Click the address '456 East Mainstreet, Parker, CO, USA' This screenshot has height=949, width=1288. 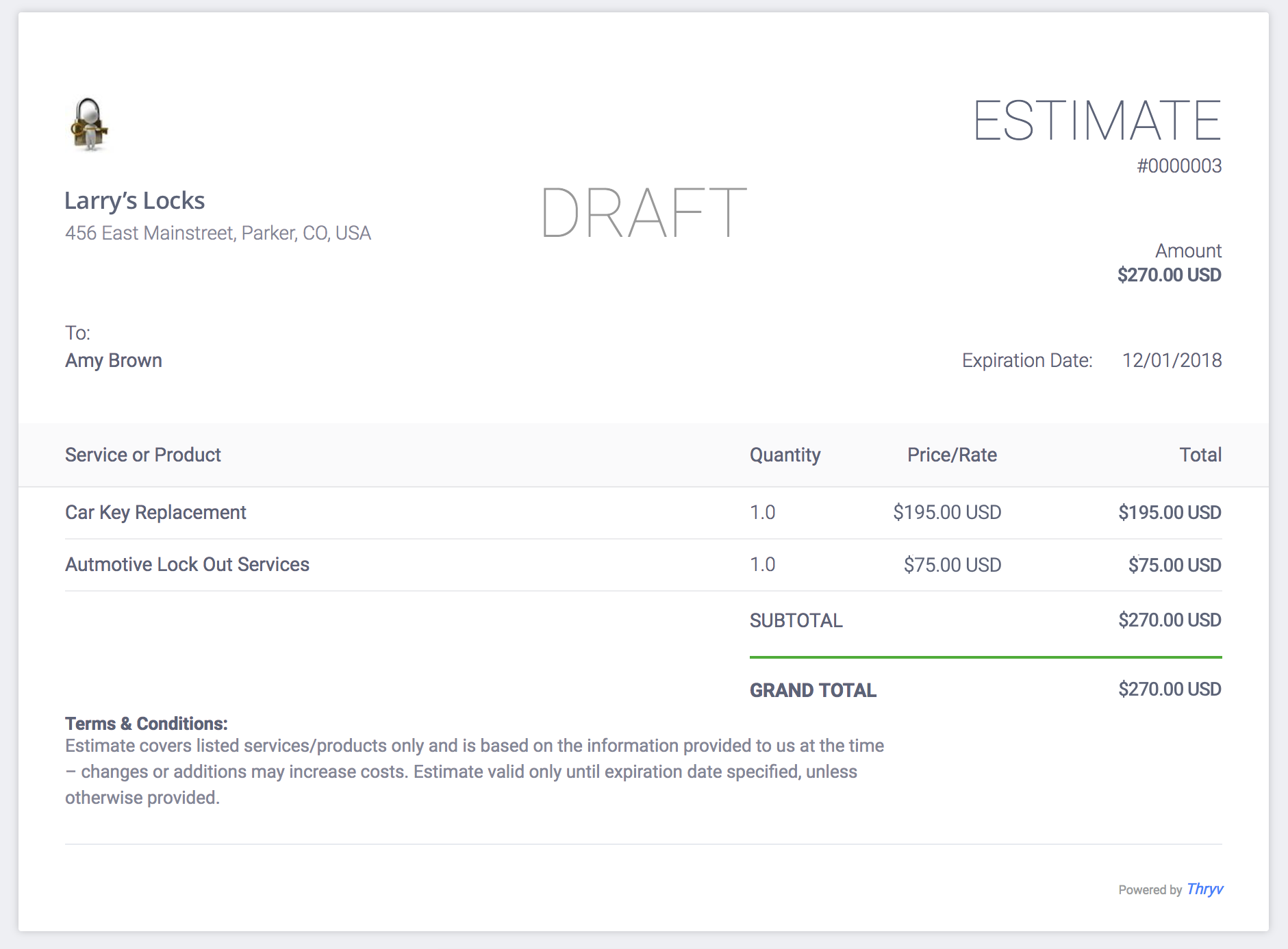click(218, 233)
